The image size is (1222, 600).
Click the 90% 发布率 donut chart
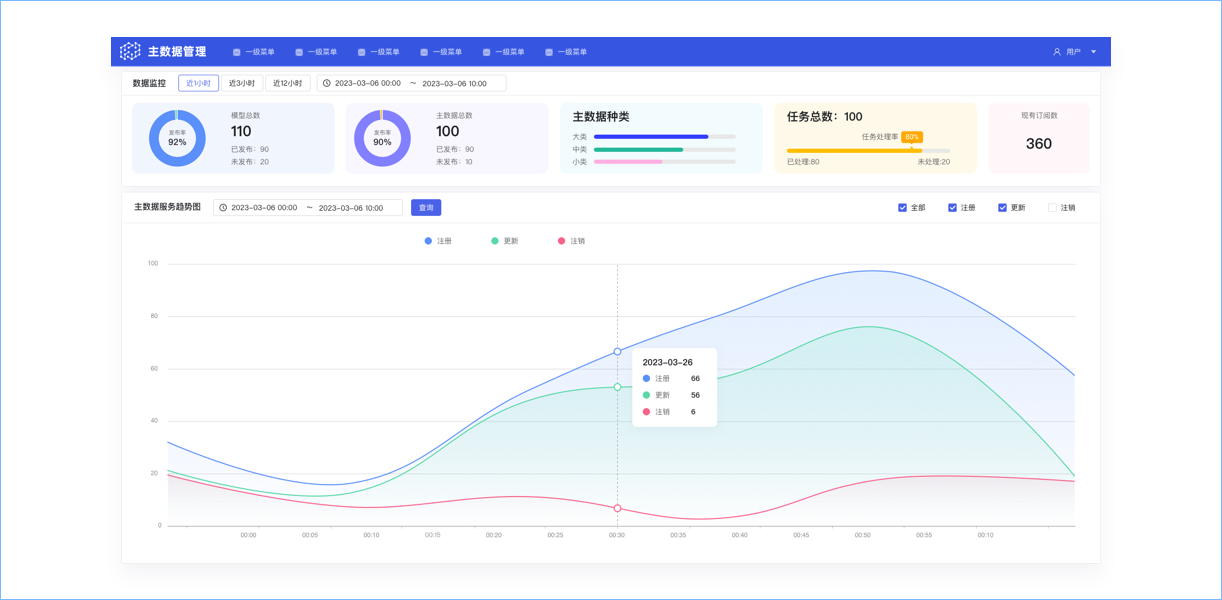(382, 138)
